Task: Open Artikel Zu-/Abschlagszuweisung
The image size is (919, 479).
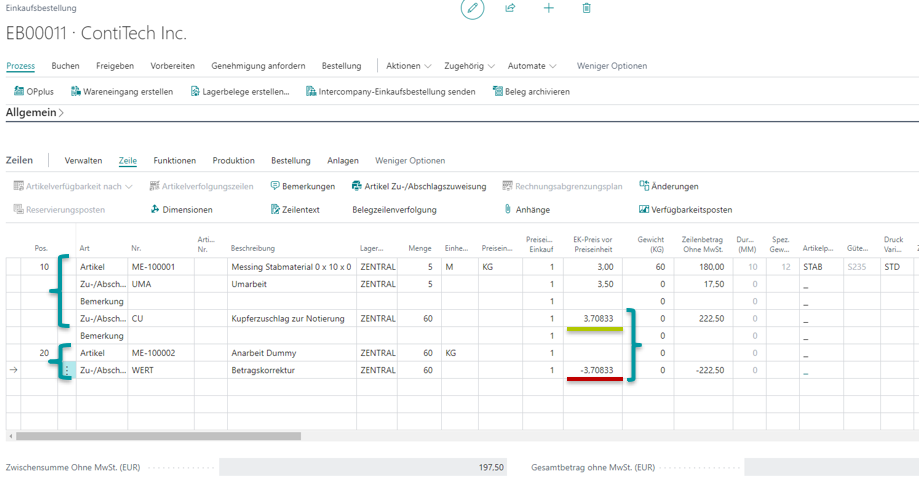Action: [x=418, y=186]
